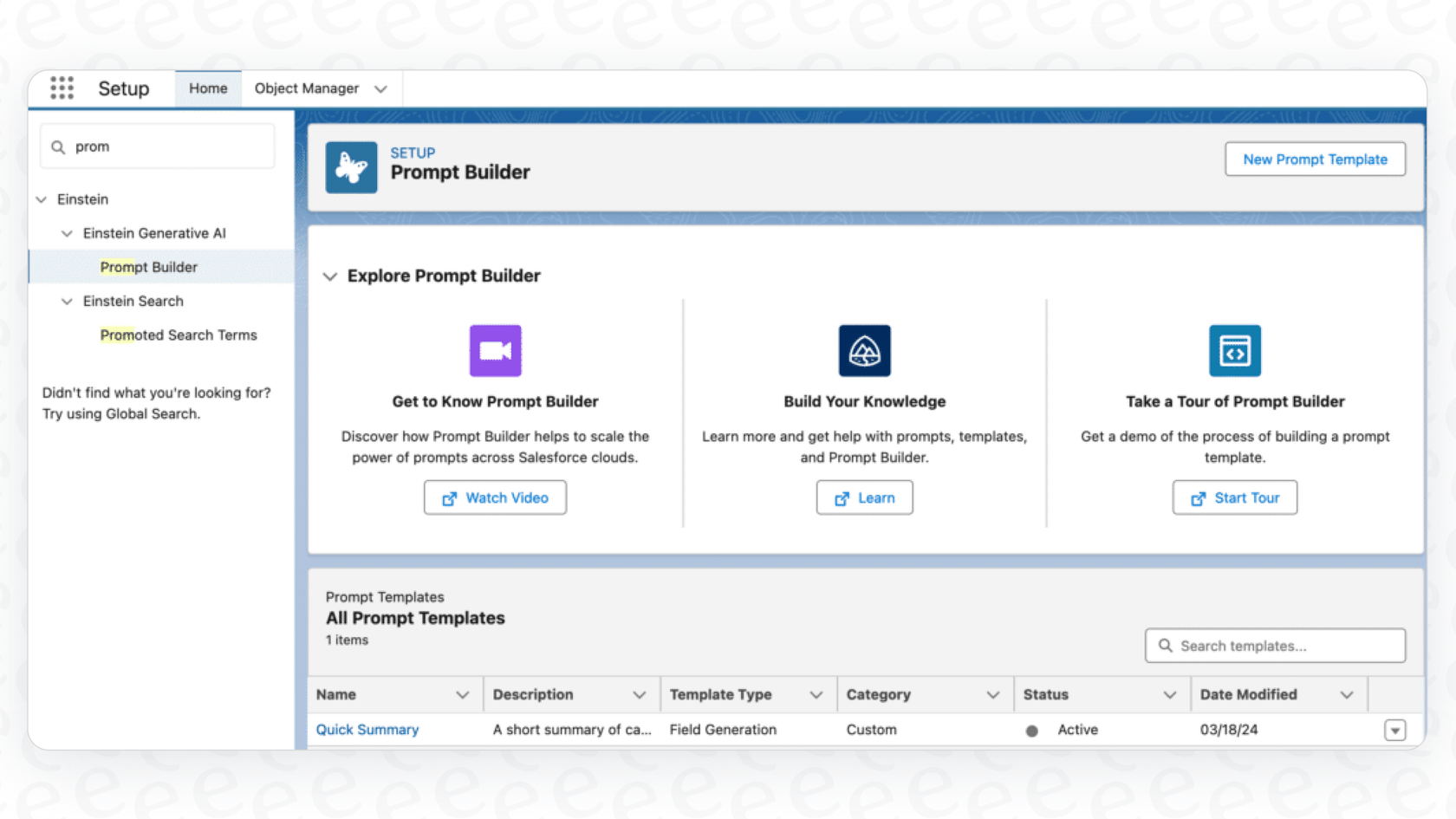Select Promoted Search Terms in sidebar
This screenshot has height=819, width=1456.
[179, 335]
